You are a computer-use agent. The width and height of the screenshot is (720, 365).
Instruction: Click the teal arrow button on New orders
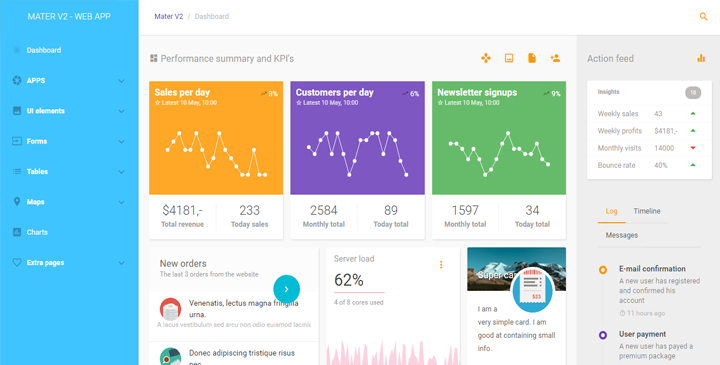[x=287, y=289]
